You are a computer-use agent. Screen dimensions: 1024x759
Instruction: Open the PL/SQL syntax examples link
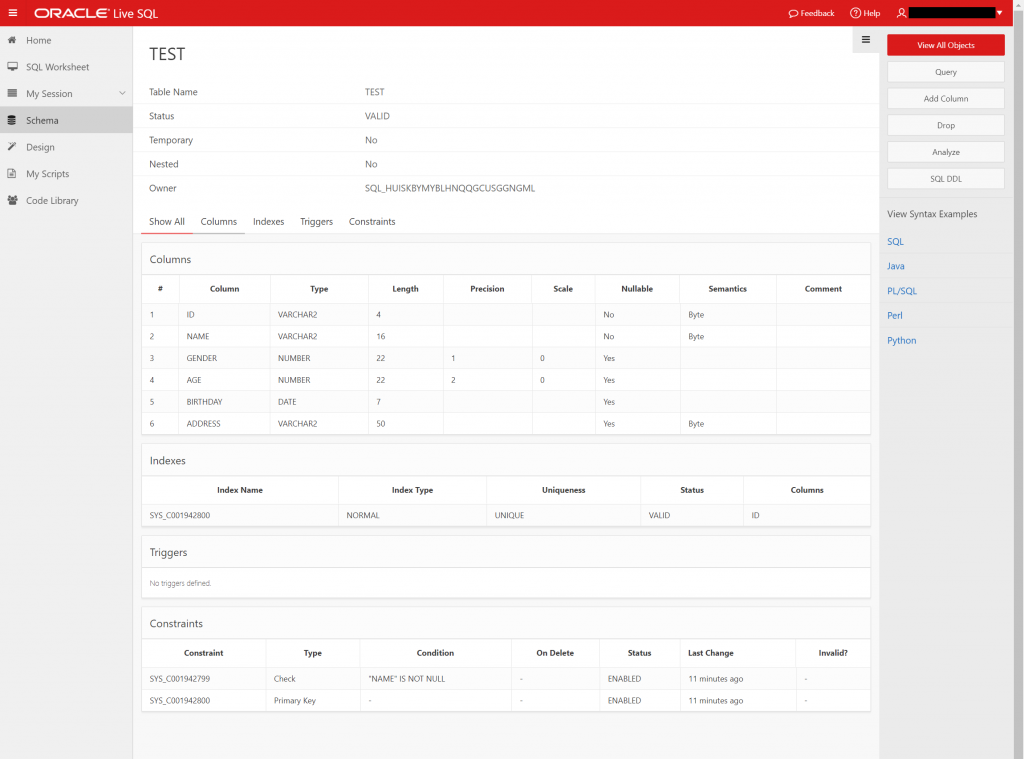[901, 291]
